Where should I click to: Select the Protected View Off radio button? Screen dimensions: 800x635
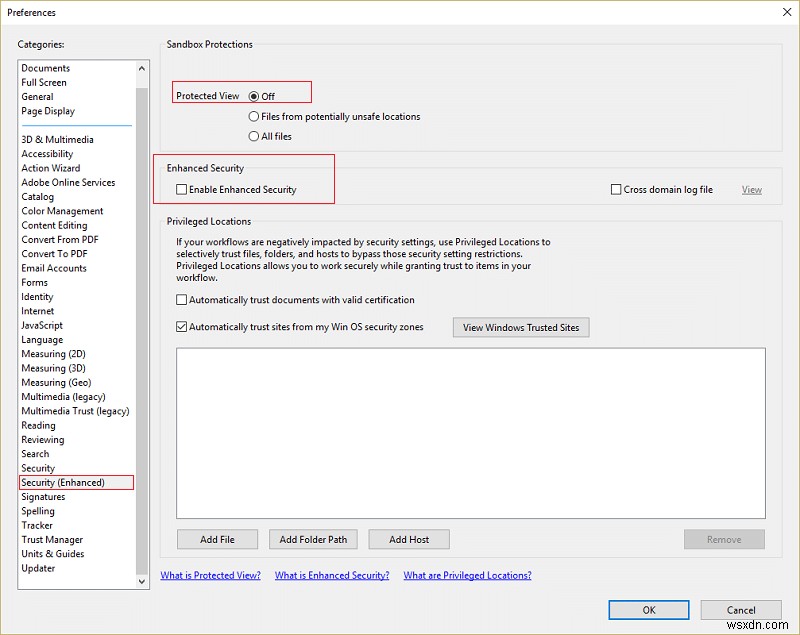pos(254,96)
